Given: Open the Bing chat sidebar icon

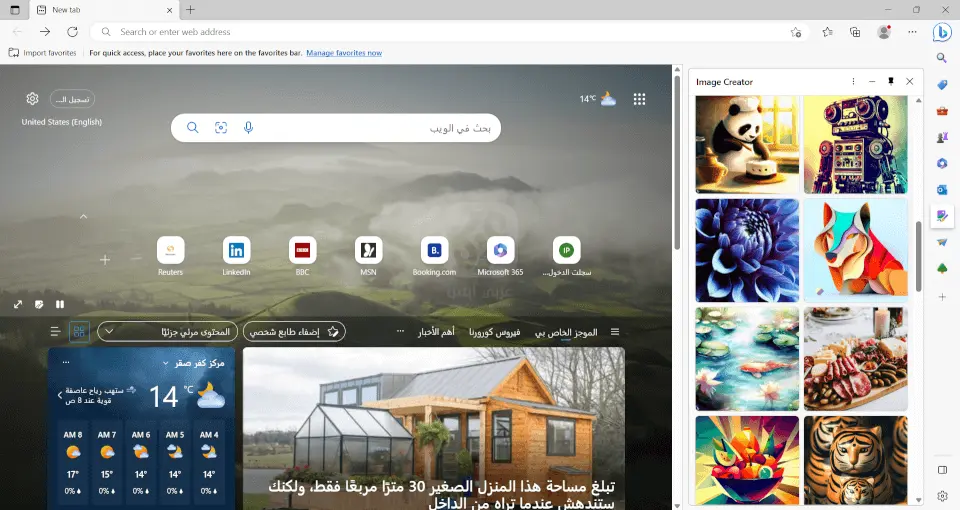Looking at the screenshot, I should [942, 32].
